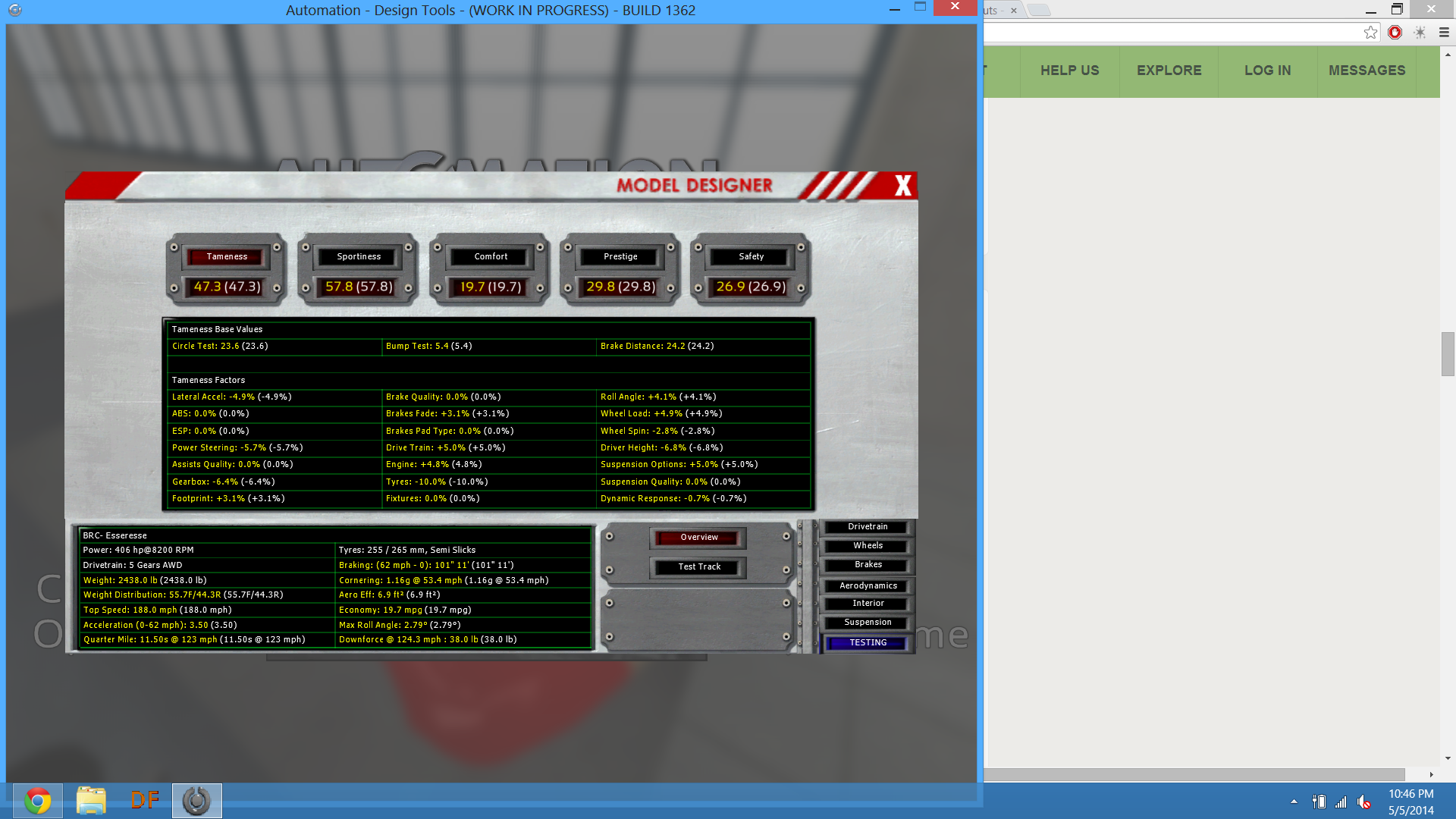
Task: Open the Chrome hamburger menu
Action: 1444,33
